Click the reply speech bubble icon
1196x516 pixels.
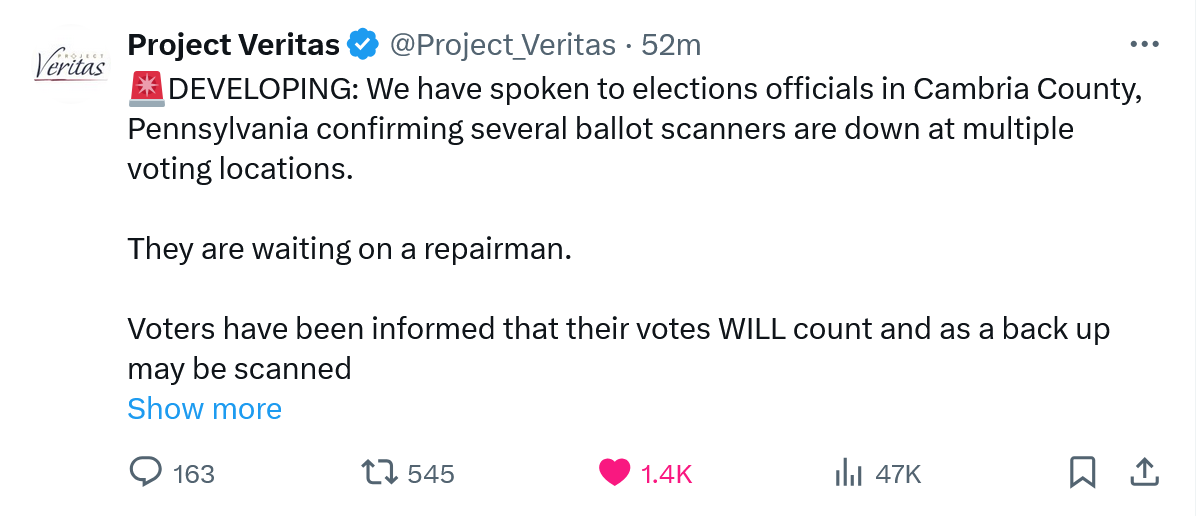[145, 472]
